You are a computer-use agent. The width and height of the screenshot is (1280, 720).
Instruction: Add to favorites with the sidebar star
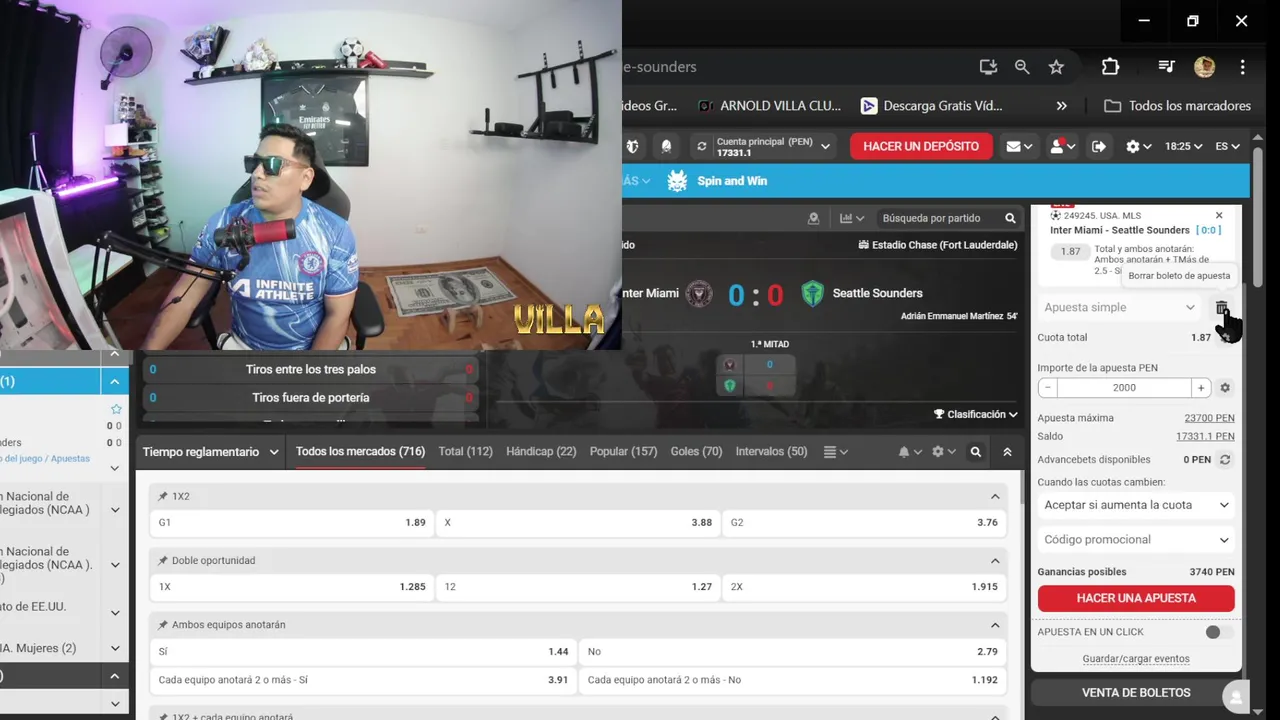116,409
